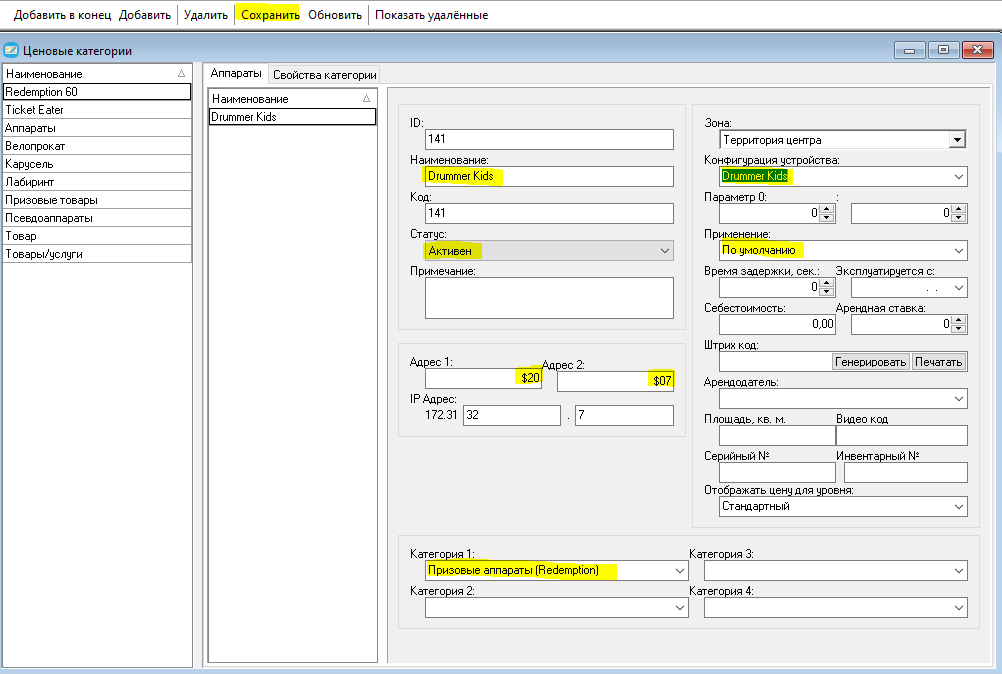Click the Видео код field
The height and width of the screenshot is (674, 1002).
(x=902, y=436)
